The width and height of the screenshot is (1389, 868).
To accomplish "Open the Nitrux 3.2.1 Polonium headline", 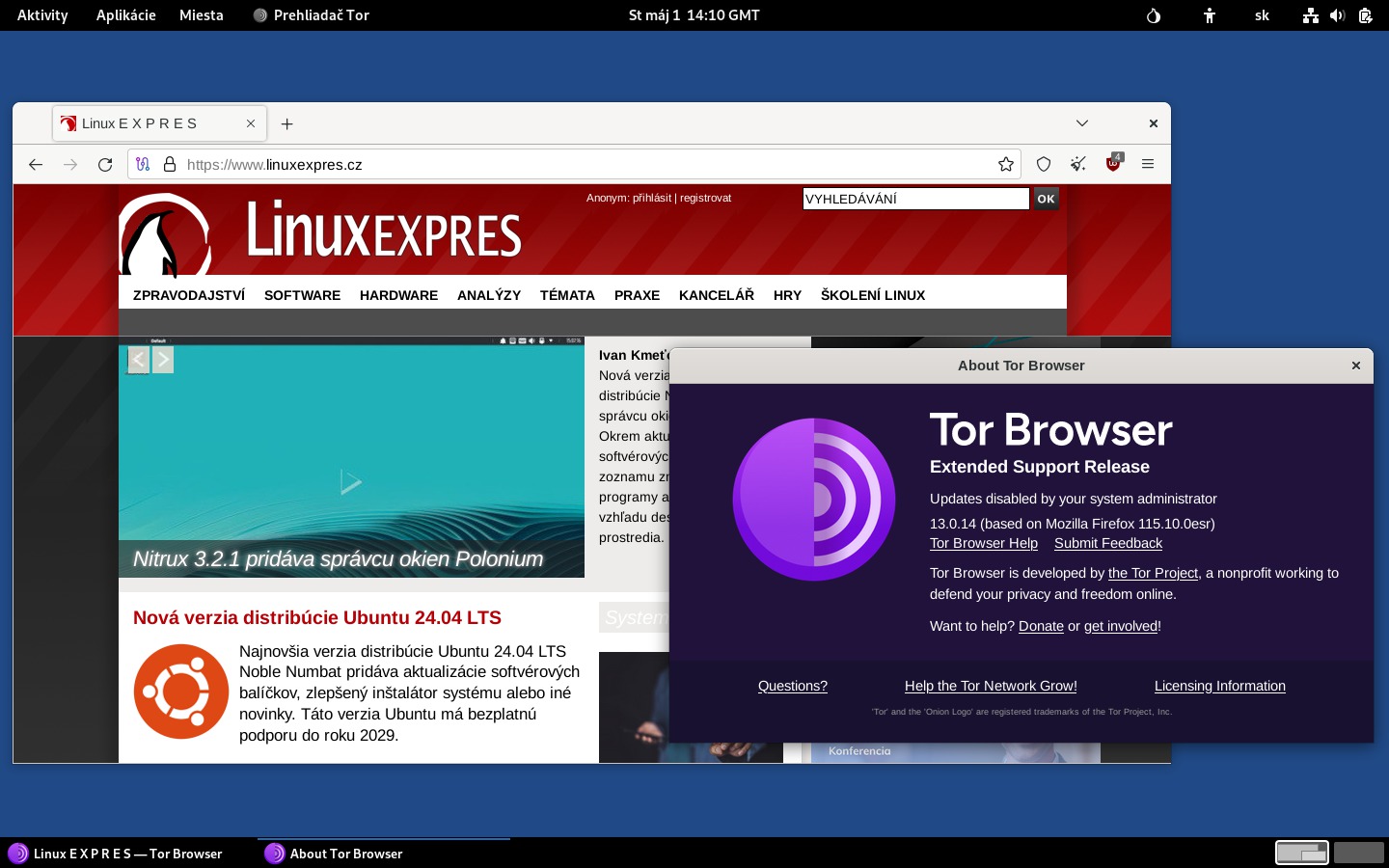I will point(338,559).
